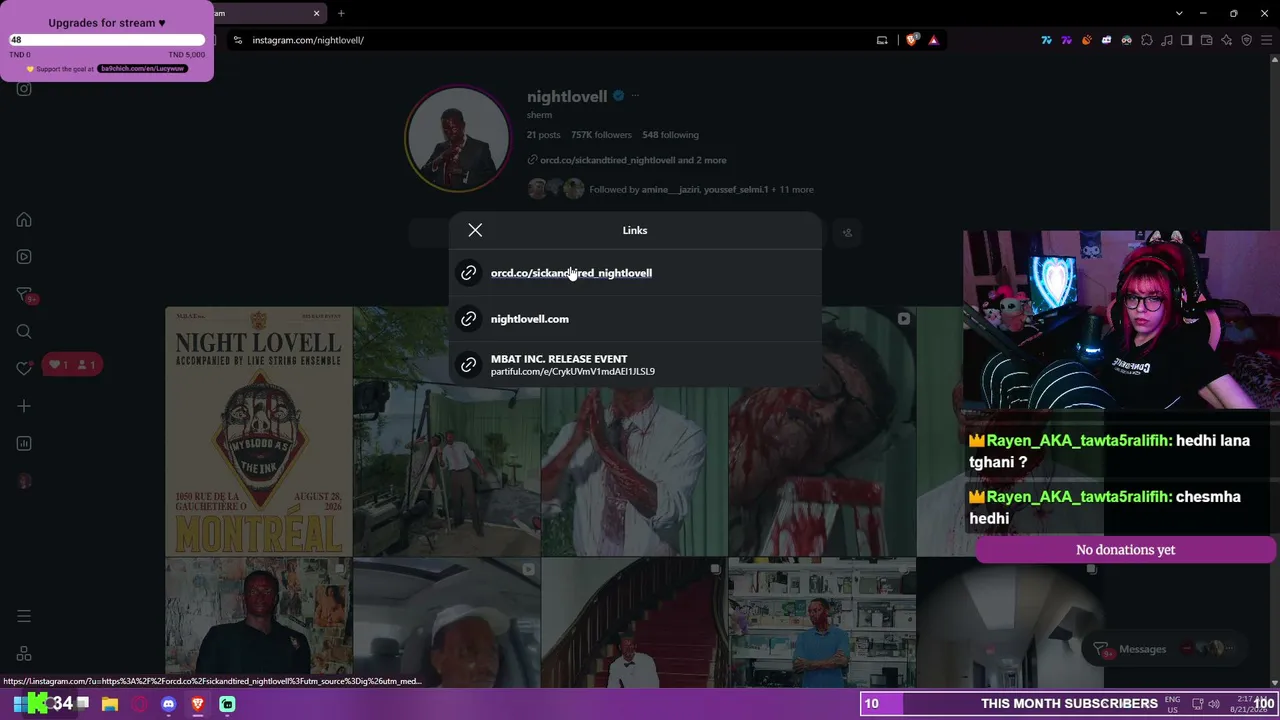Click the install app icon in the address bar
This screenshot has width=1280, height=720.
(x=882, y=40)
